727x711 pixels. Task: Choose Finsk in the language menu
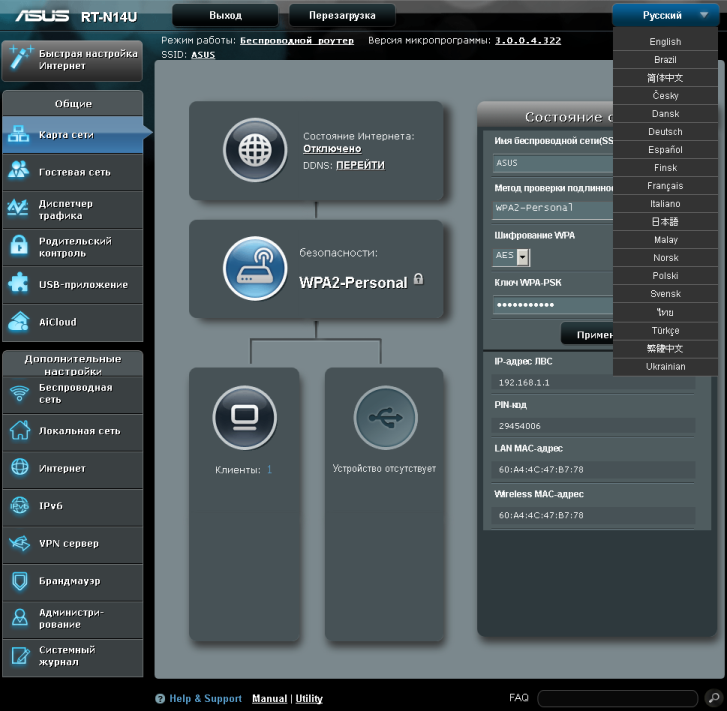pos(665,168)
